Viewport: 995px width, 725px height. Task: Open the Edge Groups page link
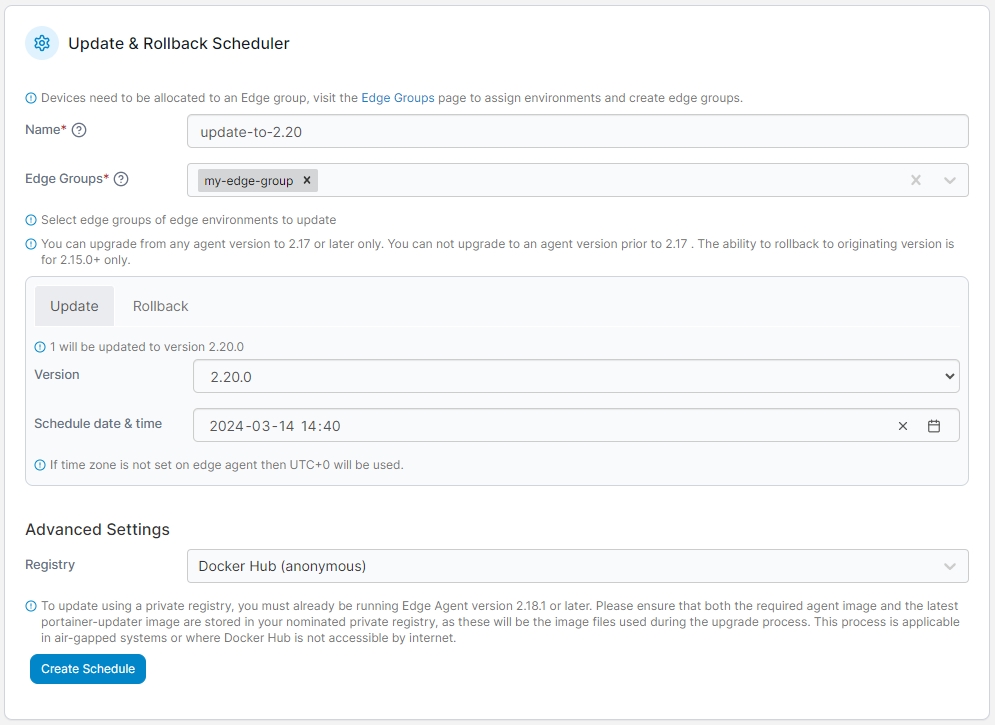pyautogui.click(x=398, y=98)
